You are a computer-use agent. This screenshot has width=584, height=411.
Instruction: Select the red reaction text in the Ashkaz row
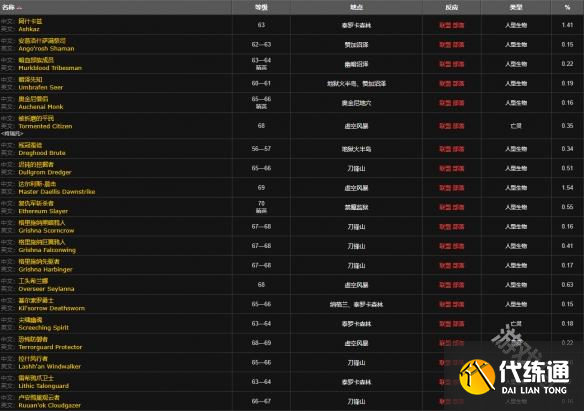[451, 25]
